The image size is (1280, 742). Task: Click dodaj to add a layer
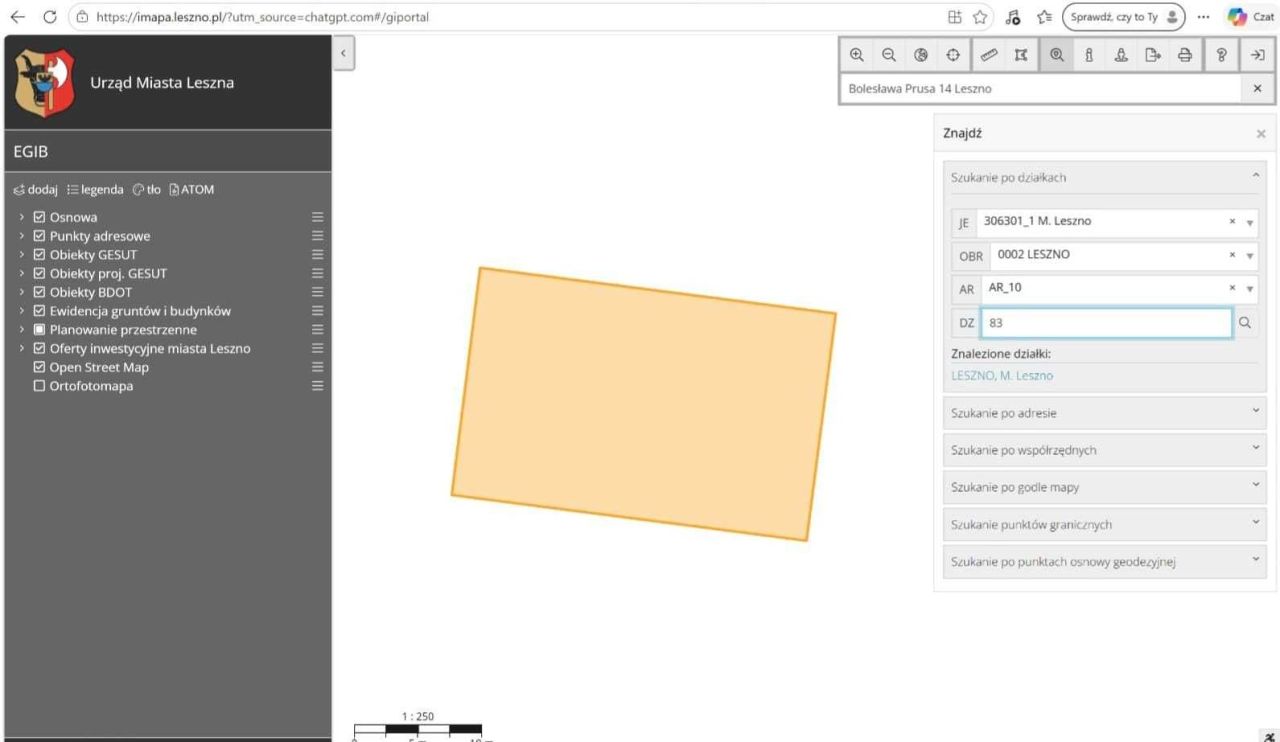pos(36,189)
